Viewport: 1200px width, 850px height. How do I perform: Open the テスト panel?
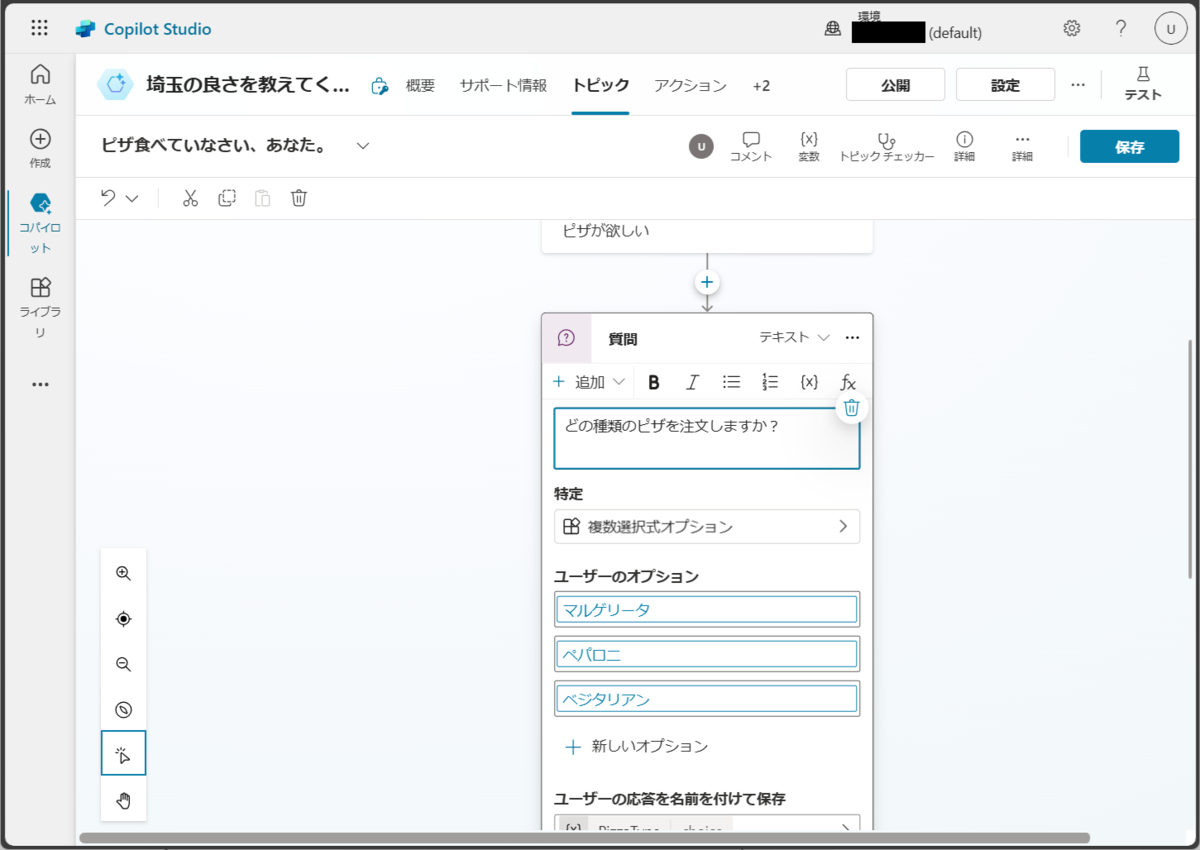click(x=1143, y=84)
